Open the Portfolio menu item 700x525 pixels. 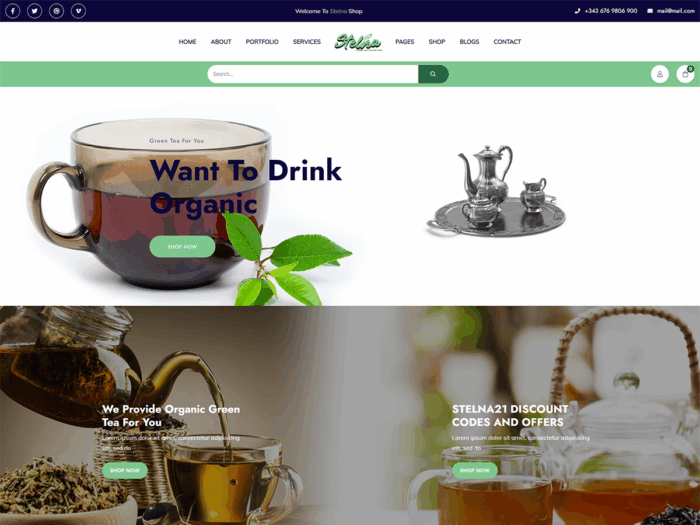point(262,42)
